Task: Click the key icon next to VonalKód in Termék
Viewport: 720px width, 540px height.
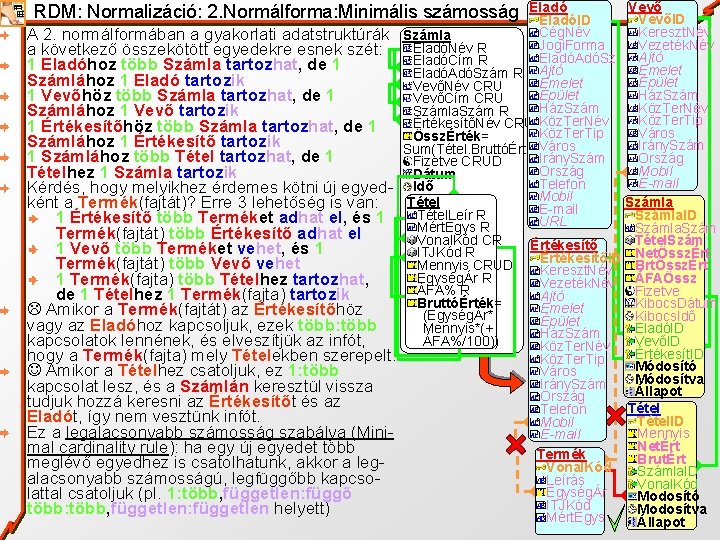Action: [x=541, y=467]
